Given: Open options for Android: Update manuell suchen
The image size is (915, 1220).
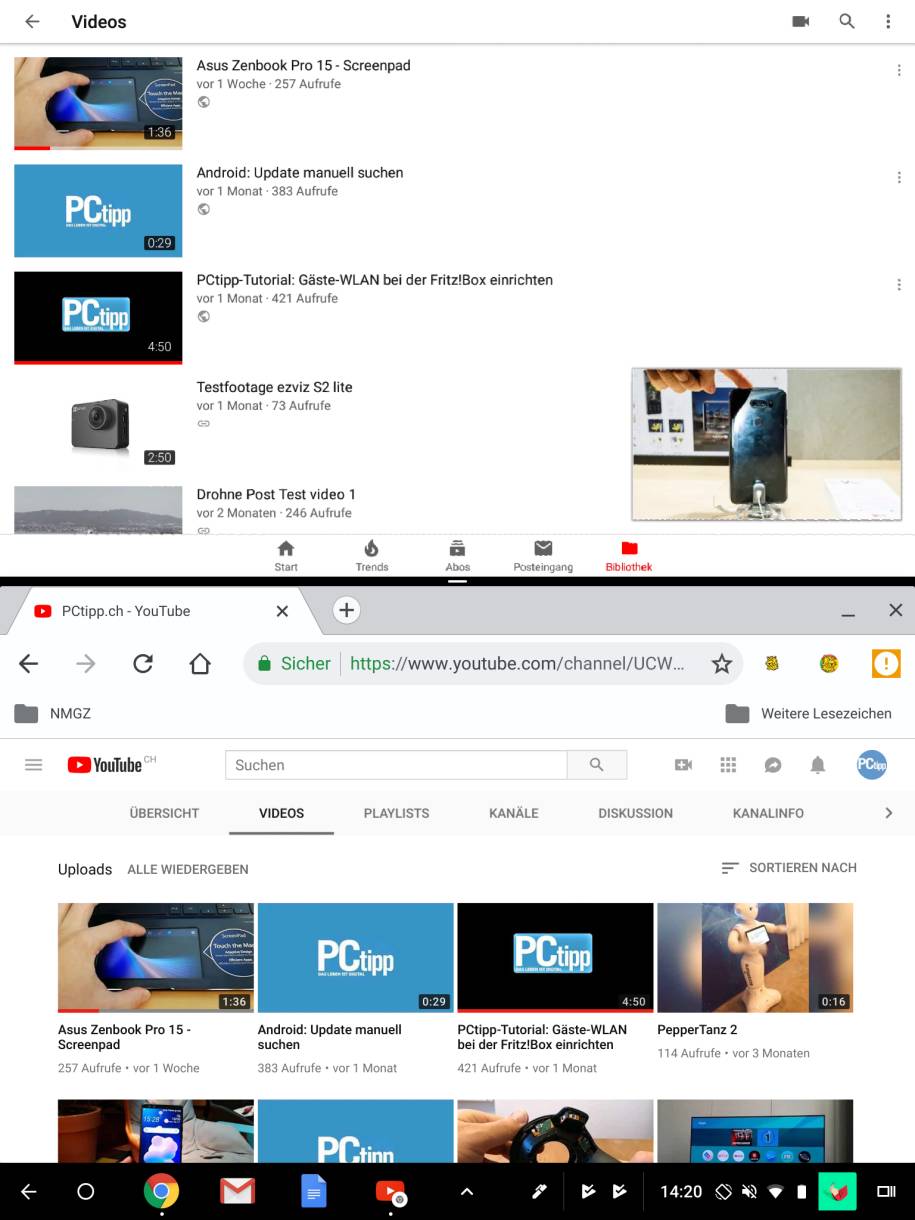Looking at the screenshot, I should (x=899, y=177).
